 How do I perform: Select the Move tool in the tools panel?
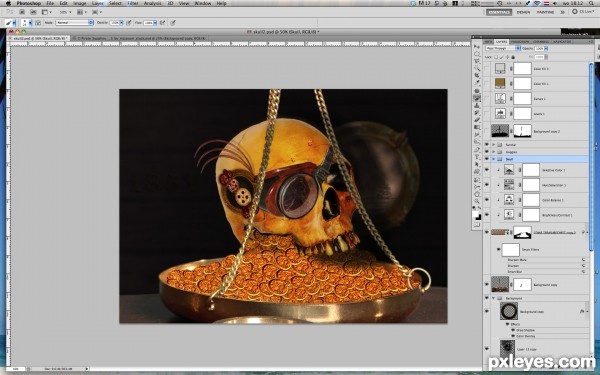click(477, 46)
